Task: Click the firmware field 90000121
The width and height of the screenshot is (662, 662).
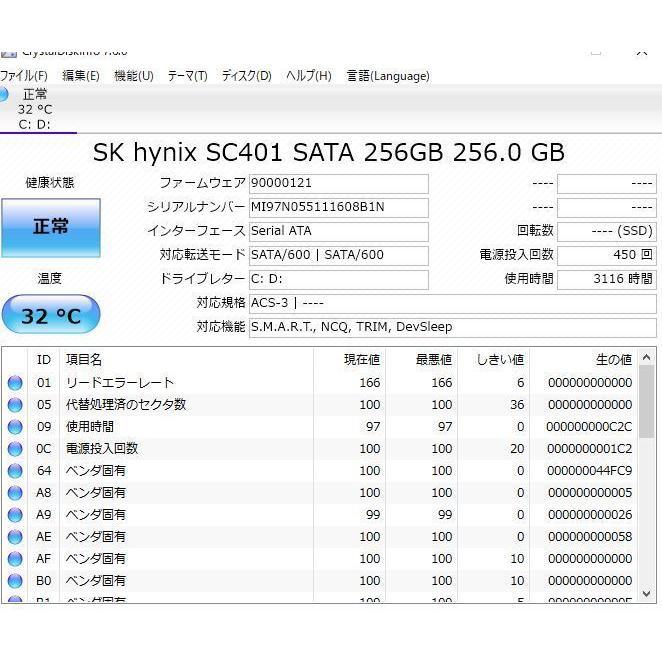Action: click(x=339, y=184)
